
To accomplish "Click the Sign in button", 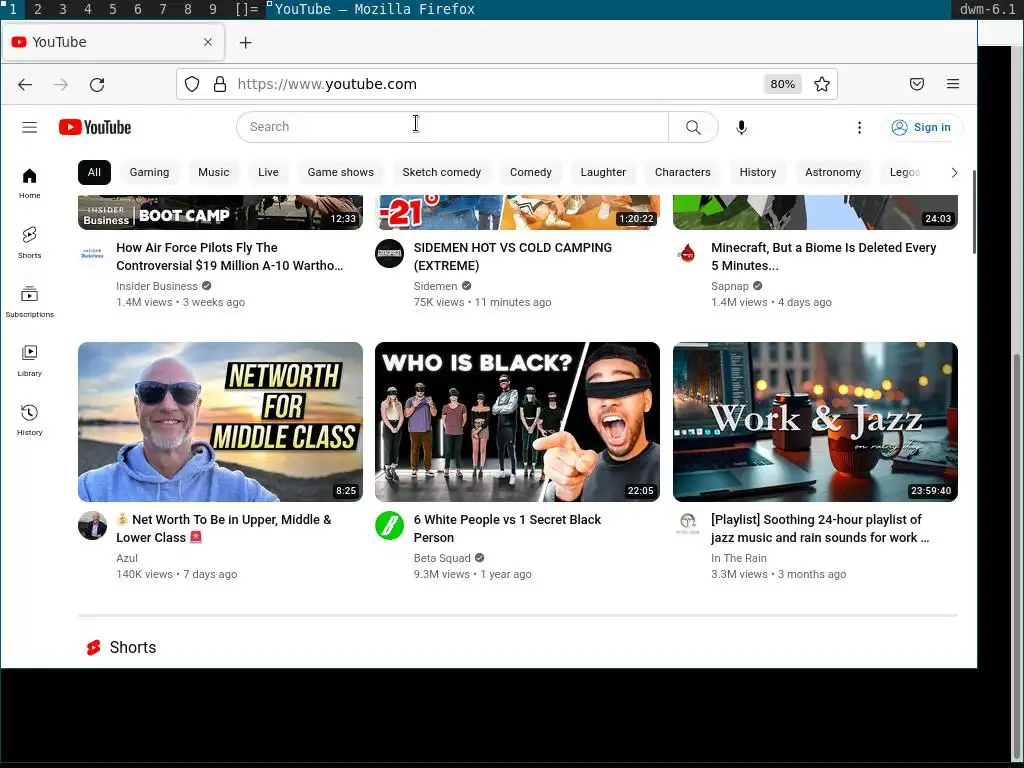I will 921,127.
